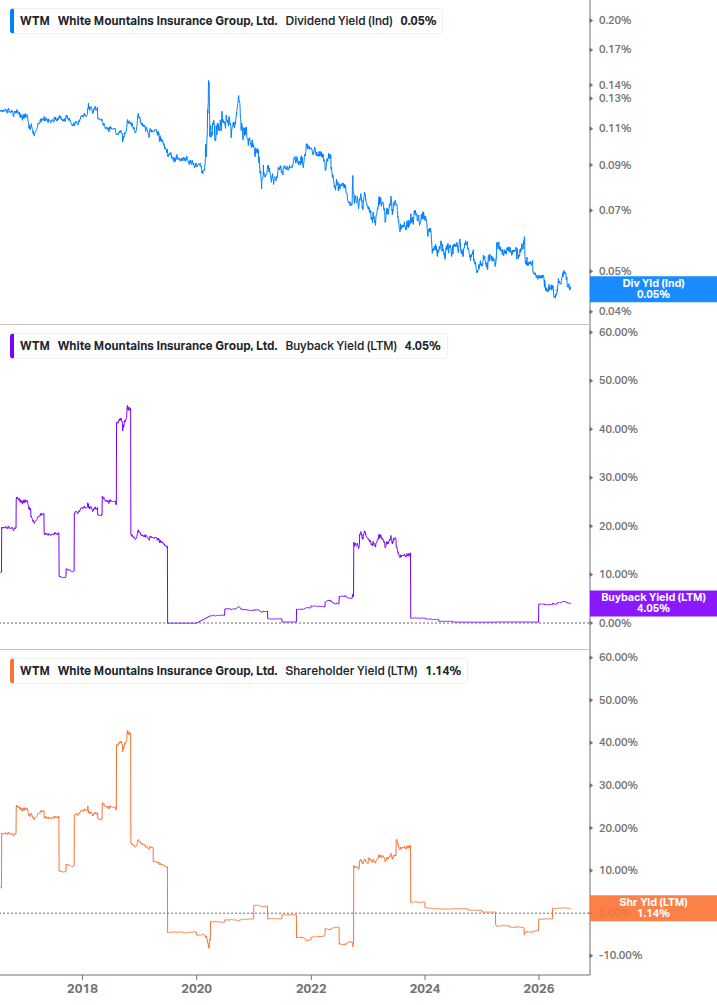Click the 0.11% label on dividend yield axis

[x=615, y=128]
